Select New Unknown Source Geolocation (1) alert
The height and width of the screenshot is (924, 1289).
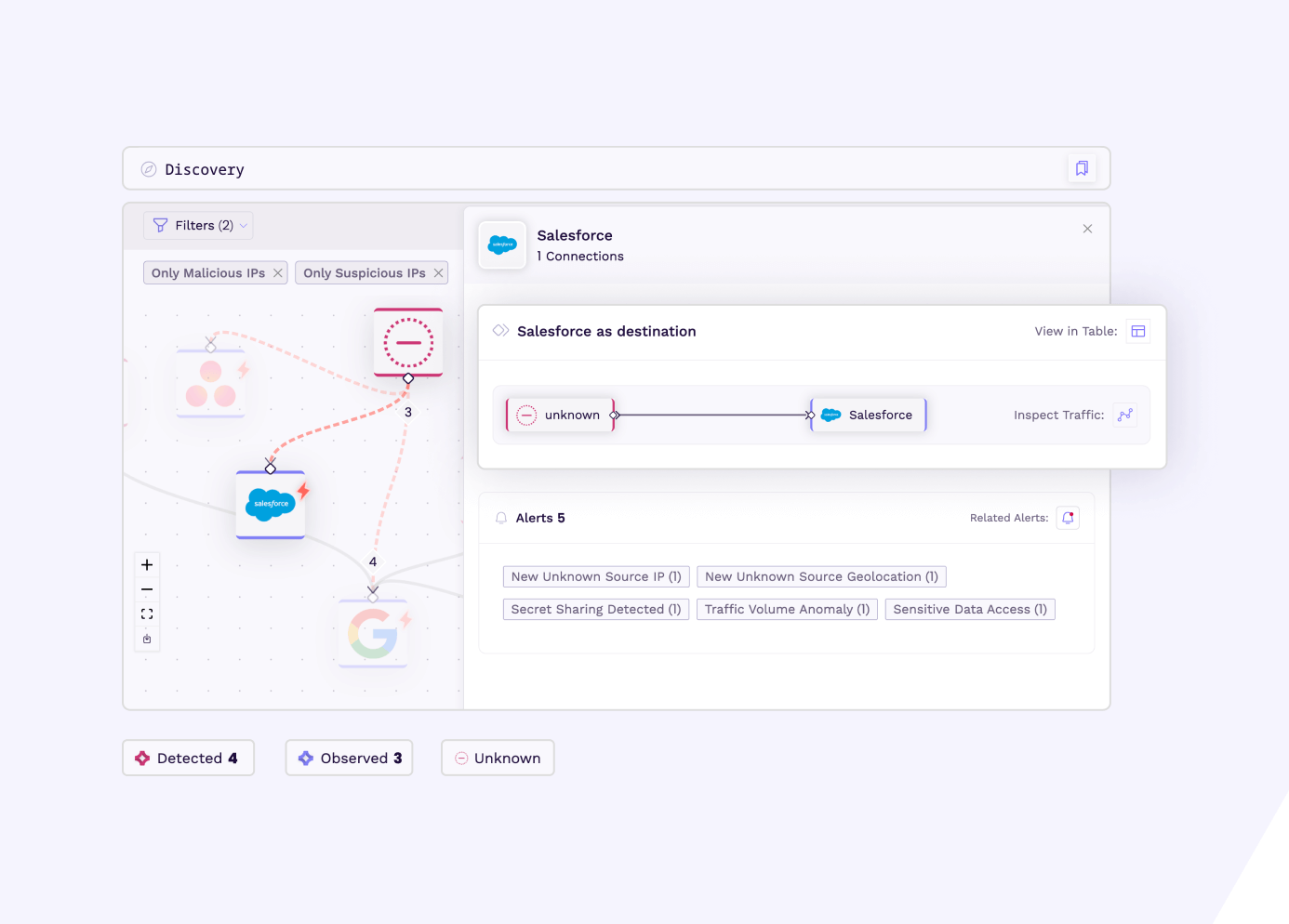(822, 576)
